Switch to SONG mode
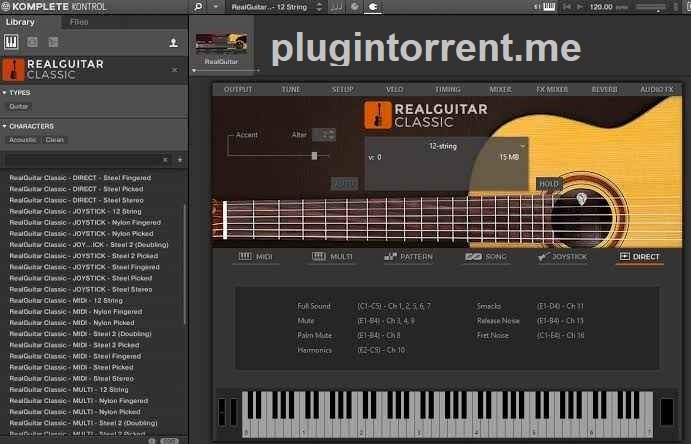 486,256
